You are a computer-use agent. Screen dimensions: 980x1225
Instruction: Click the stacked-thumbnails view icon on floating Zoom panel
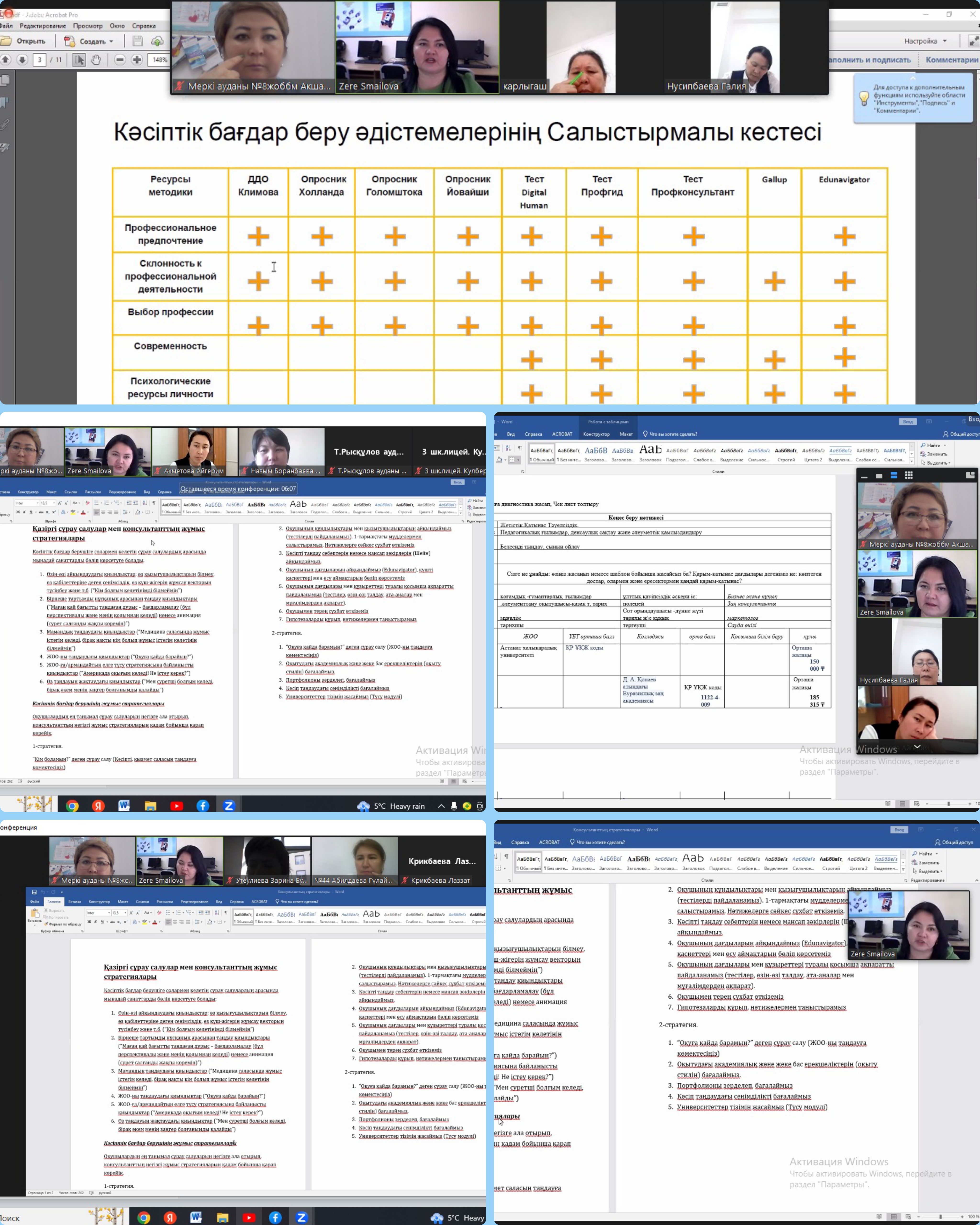[x=894, y=475]
